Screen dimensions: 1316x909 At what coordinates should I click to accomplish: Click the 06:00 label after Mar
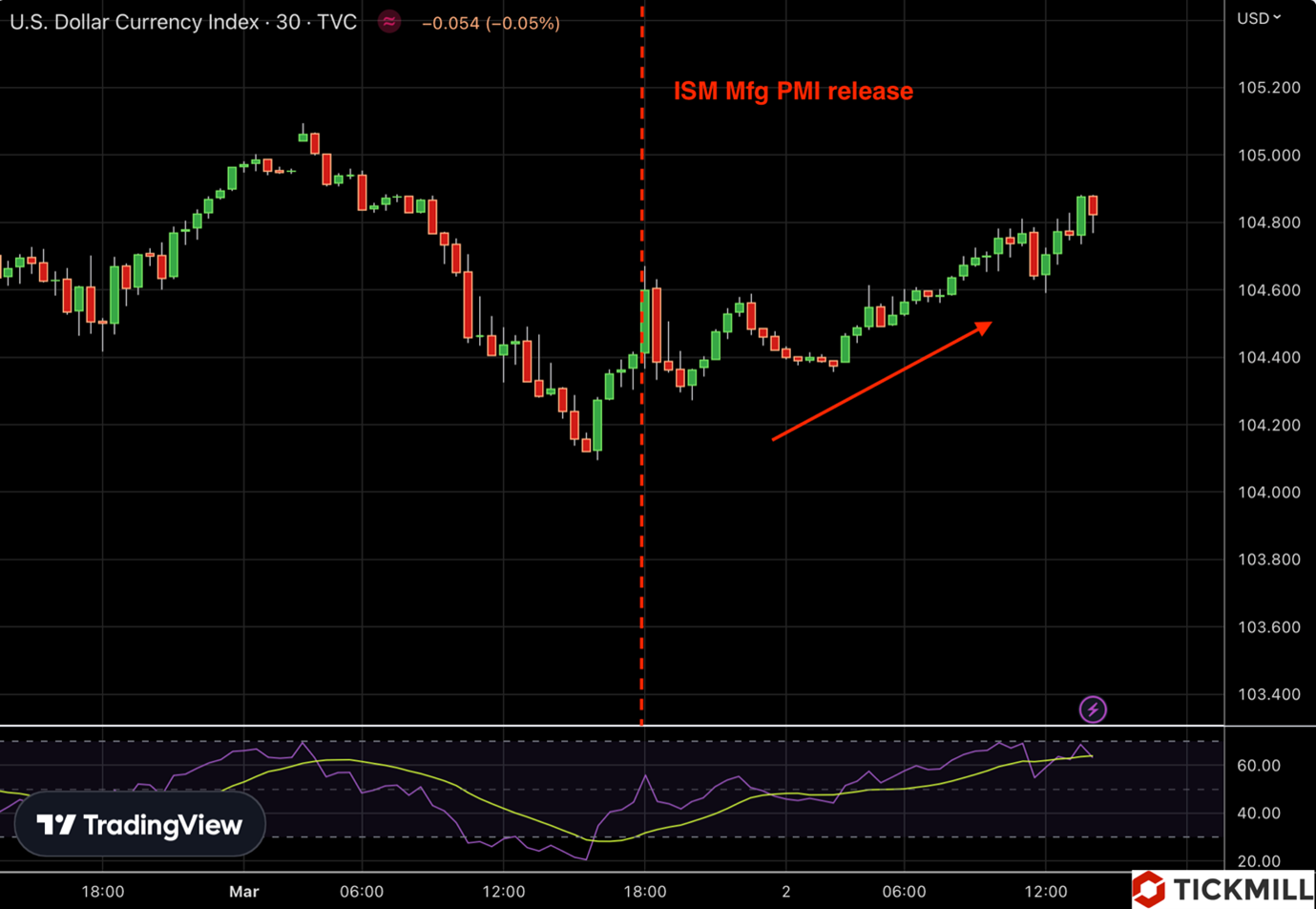tap(362, 891)
